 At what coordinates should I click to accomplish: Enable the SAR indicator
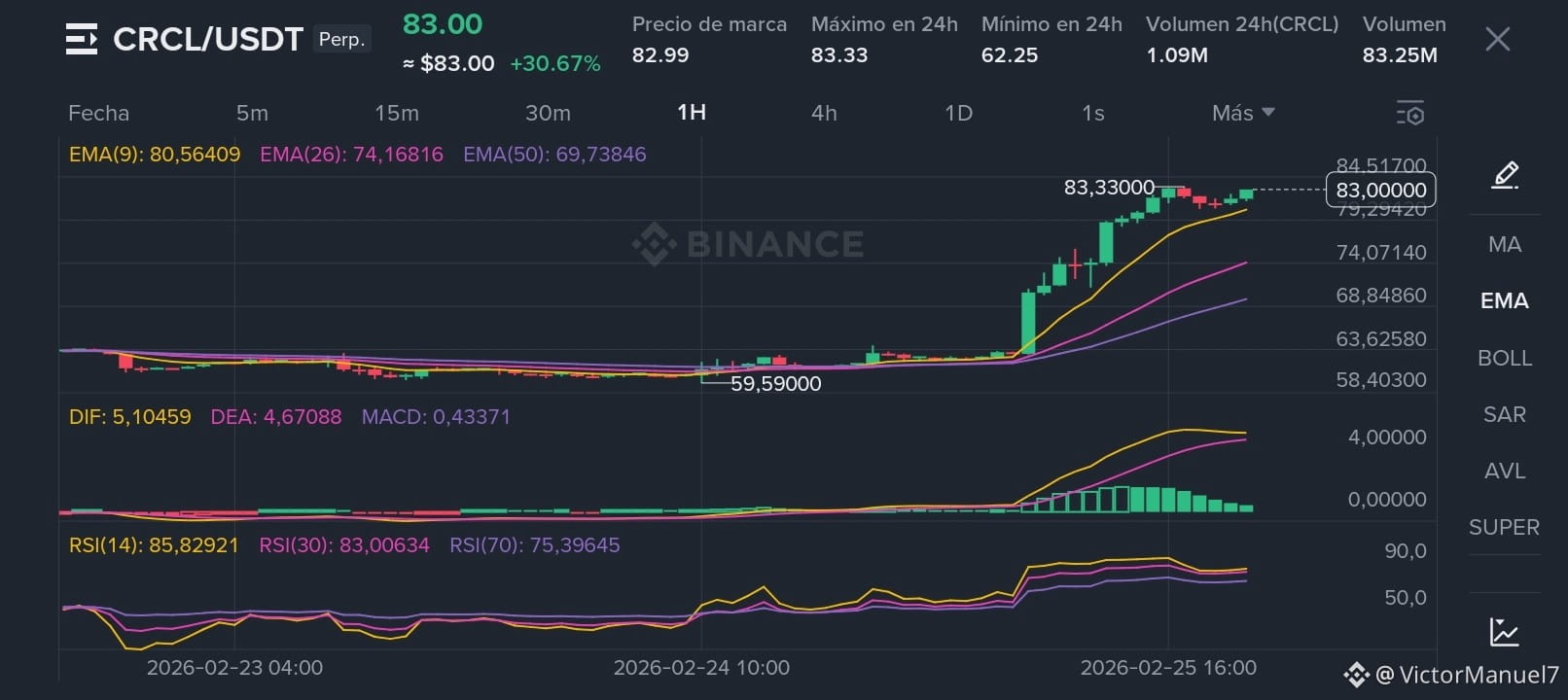click(x=1504, y=414)
